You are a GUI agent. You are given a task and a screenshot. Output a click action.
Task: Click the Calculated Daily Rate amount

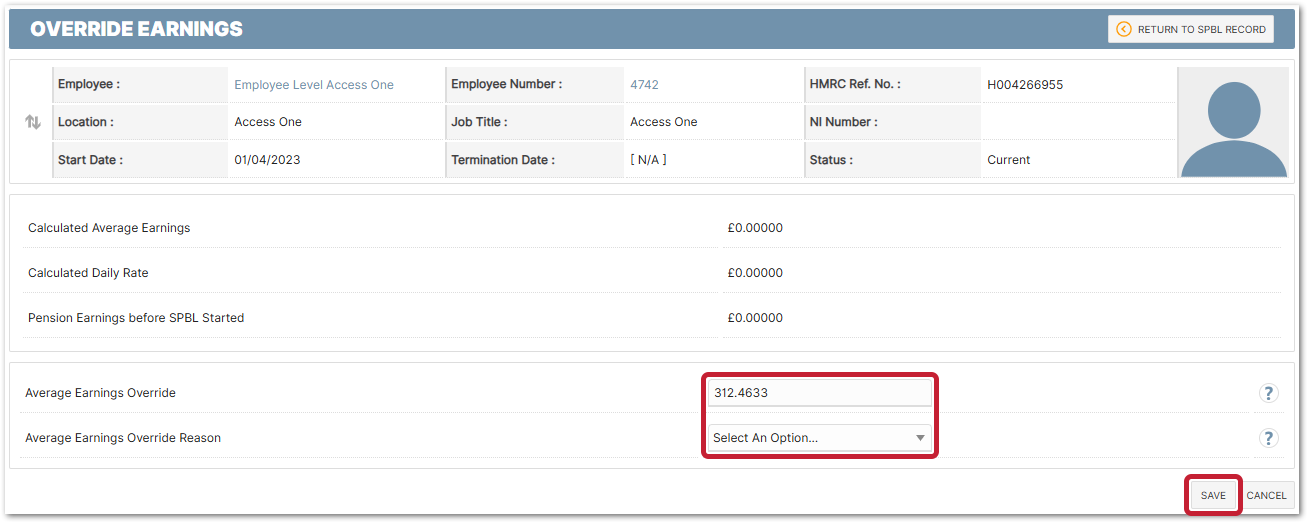coord(755,273)
